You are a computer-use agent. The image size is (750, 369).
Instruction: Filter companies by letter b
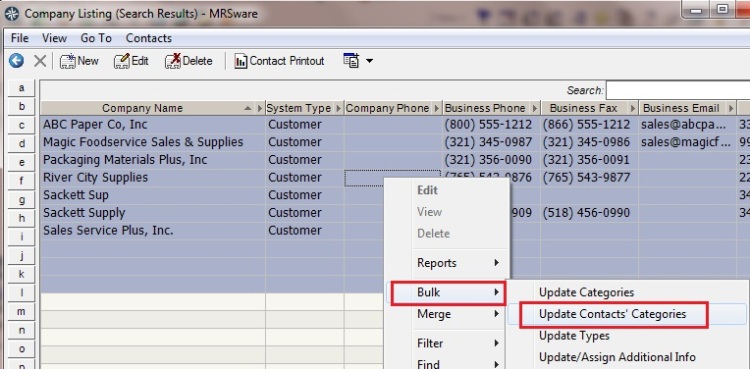tap(22, 106)
